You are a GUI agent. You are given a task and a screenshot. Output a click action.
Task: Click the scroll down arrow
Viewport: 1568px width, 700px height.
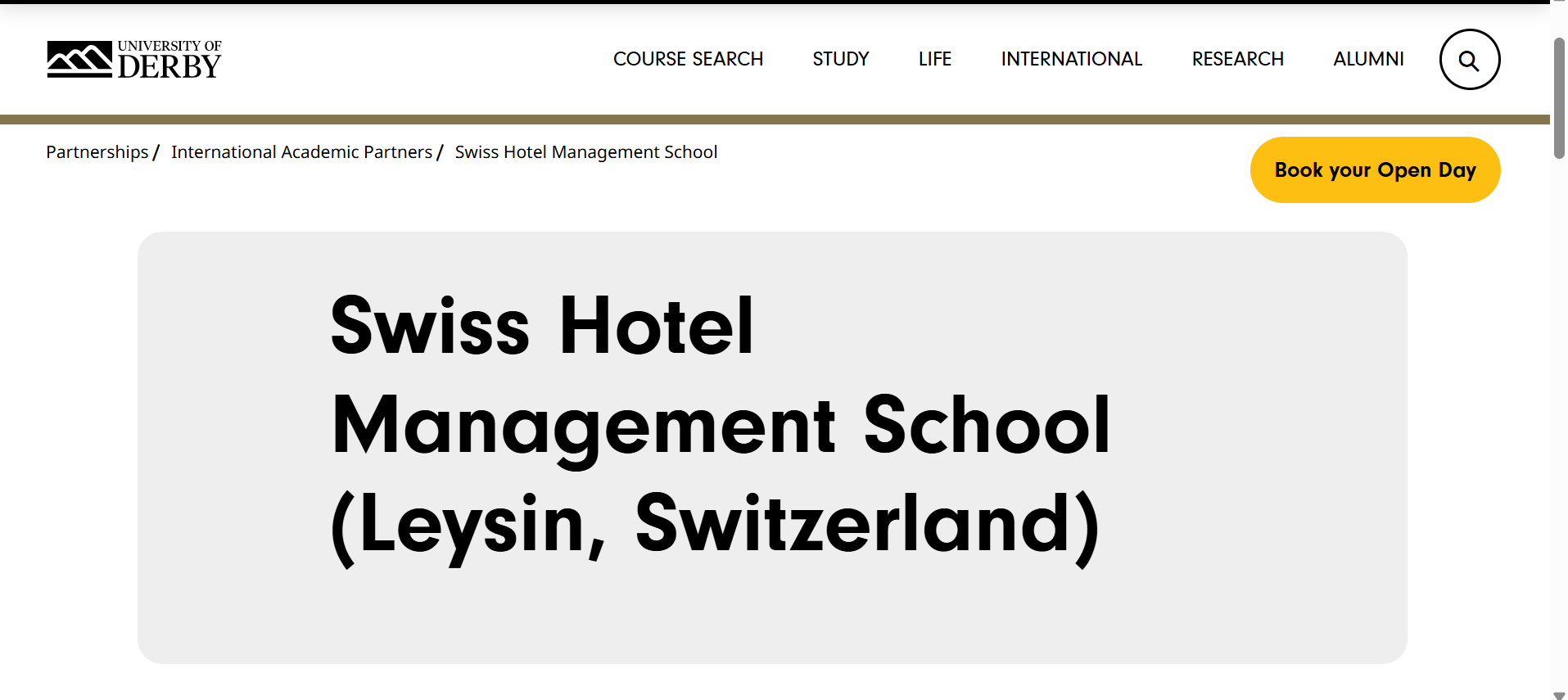pos(1559,695)
